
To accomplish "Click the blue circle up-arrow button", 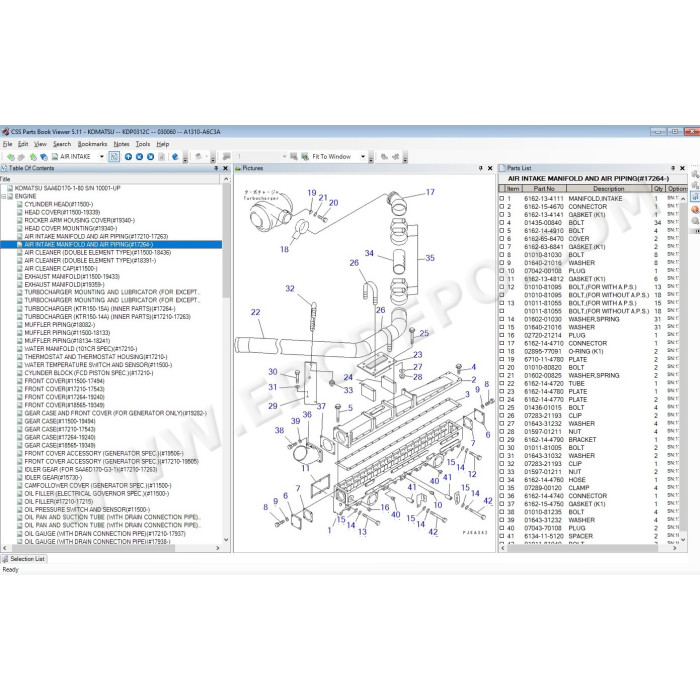I will [x=128, y=157].
